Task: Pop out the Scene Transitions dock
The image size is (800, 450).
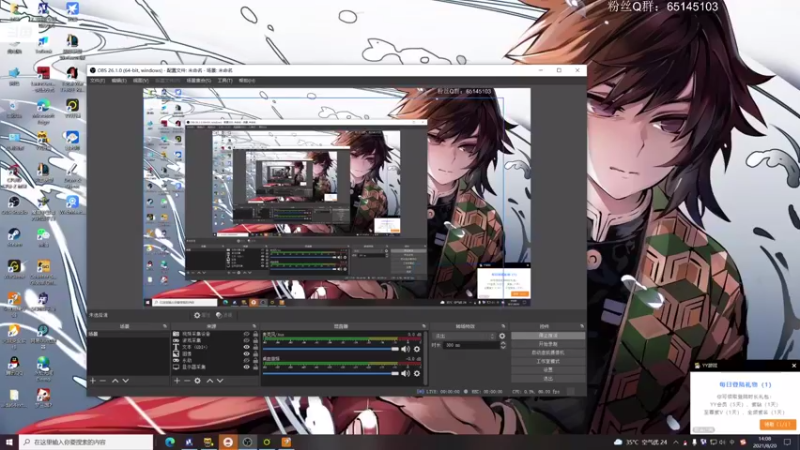Action: coord(503,326)
